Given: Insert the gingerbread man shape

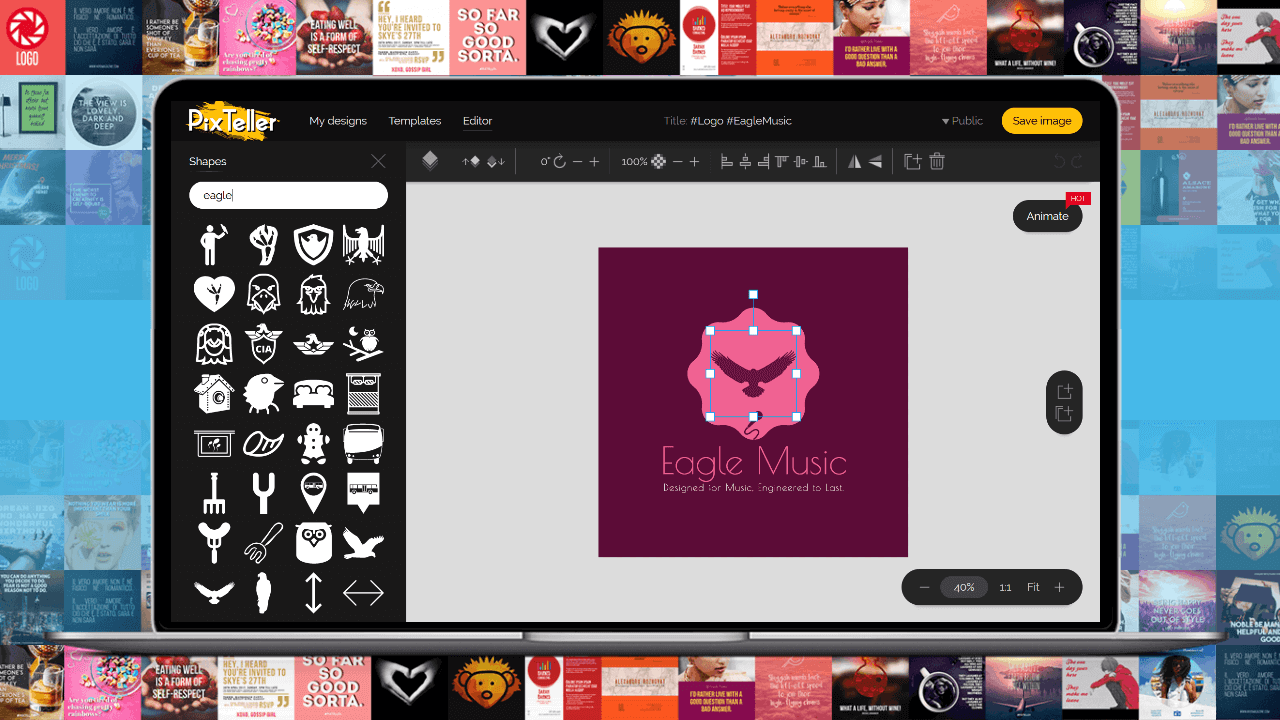Looking at the screenshot, I should coord(313,443).
